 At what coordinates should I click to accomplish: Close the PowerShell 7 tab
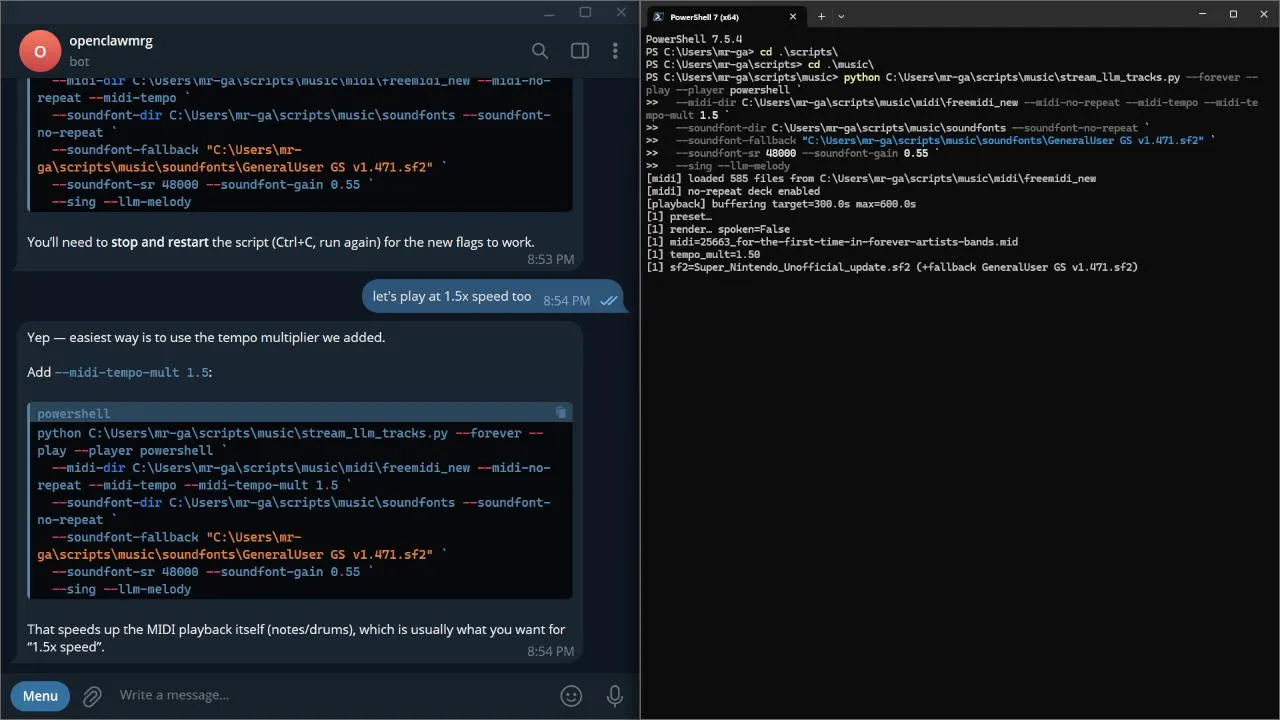tap(793, 16)
